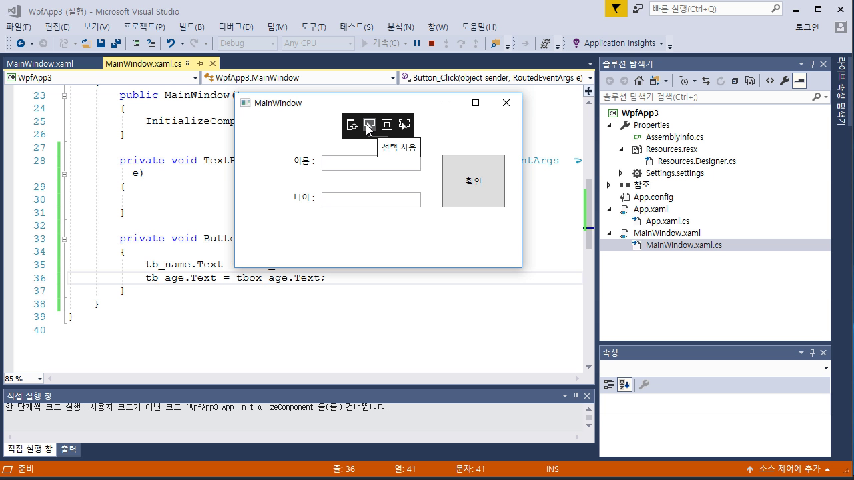
Task: Click the Display Layout Adorners icon
Action: pos(387,125)
